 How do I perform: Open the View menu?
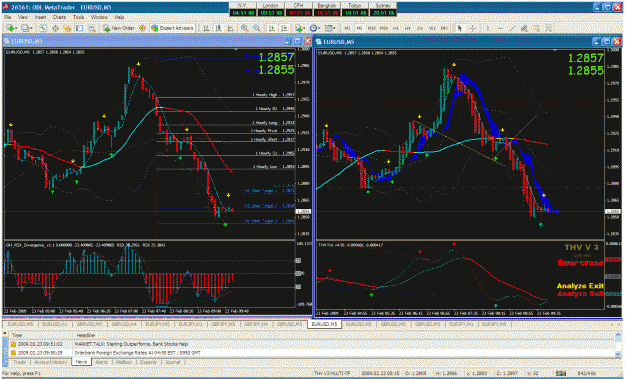[23, 18]
